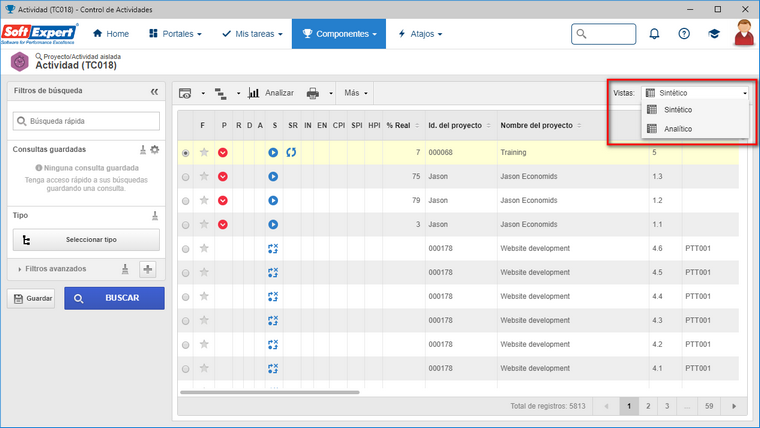
Task: Click the horizontal scrollbar under the table
Action: pos(269,392)
